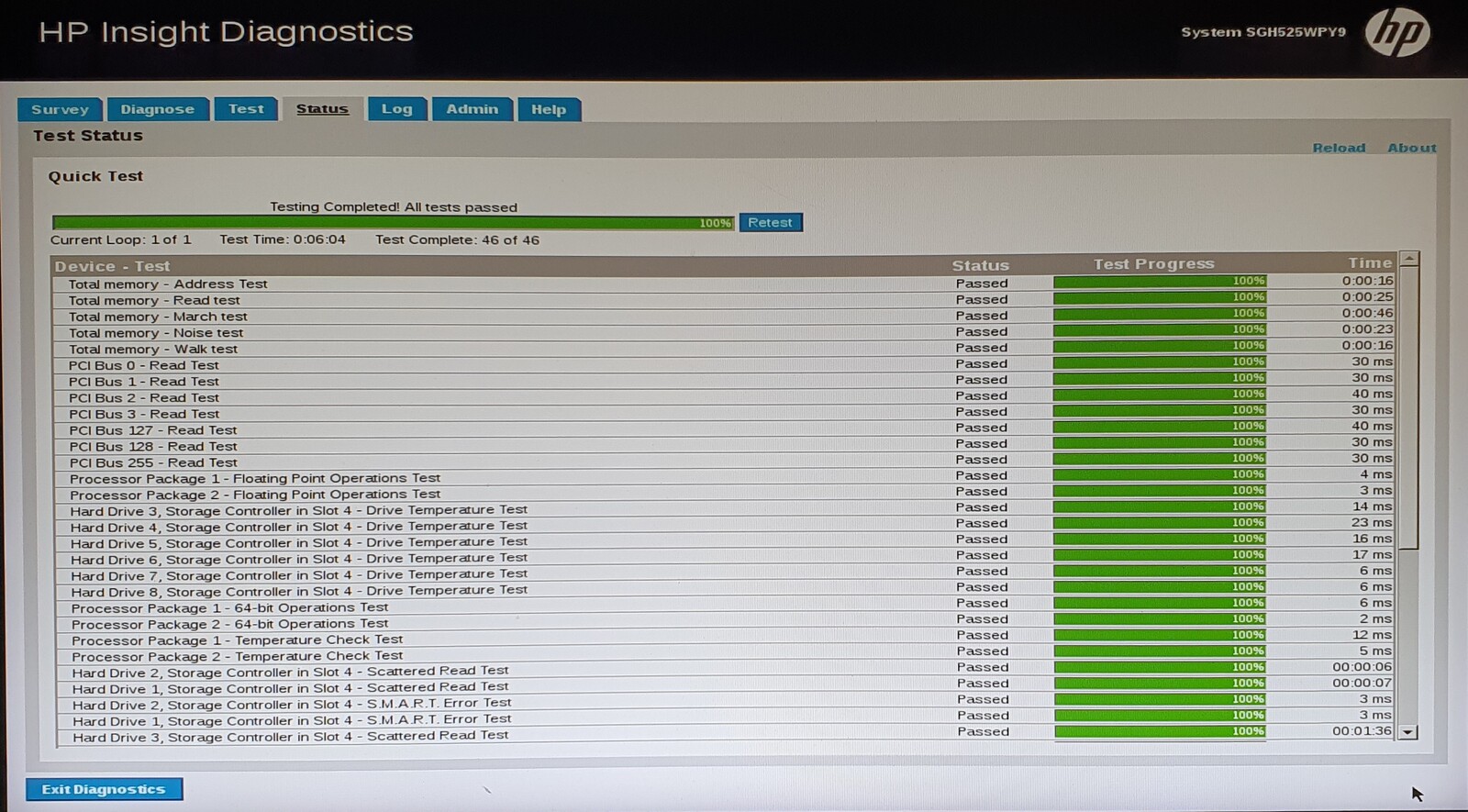
Task: Select Hard Drive 2 S.M.A.R.T. Error Test
Action: click(x=724, y=704)
